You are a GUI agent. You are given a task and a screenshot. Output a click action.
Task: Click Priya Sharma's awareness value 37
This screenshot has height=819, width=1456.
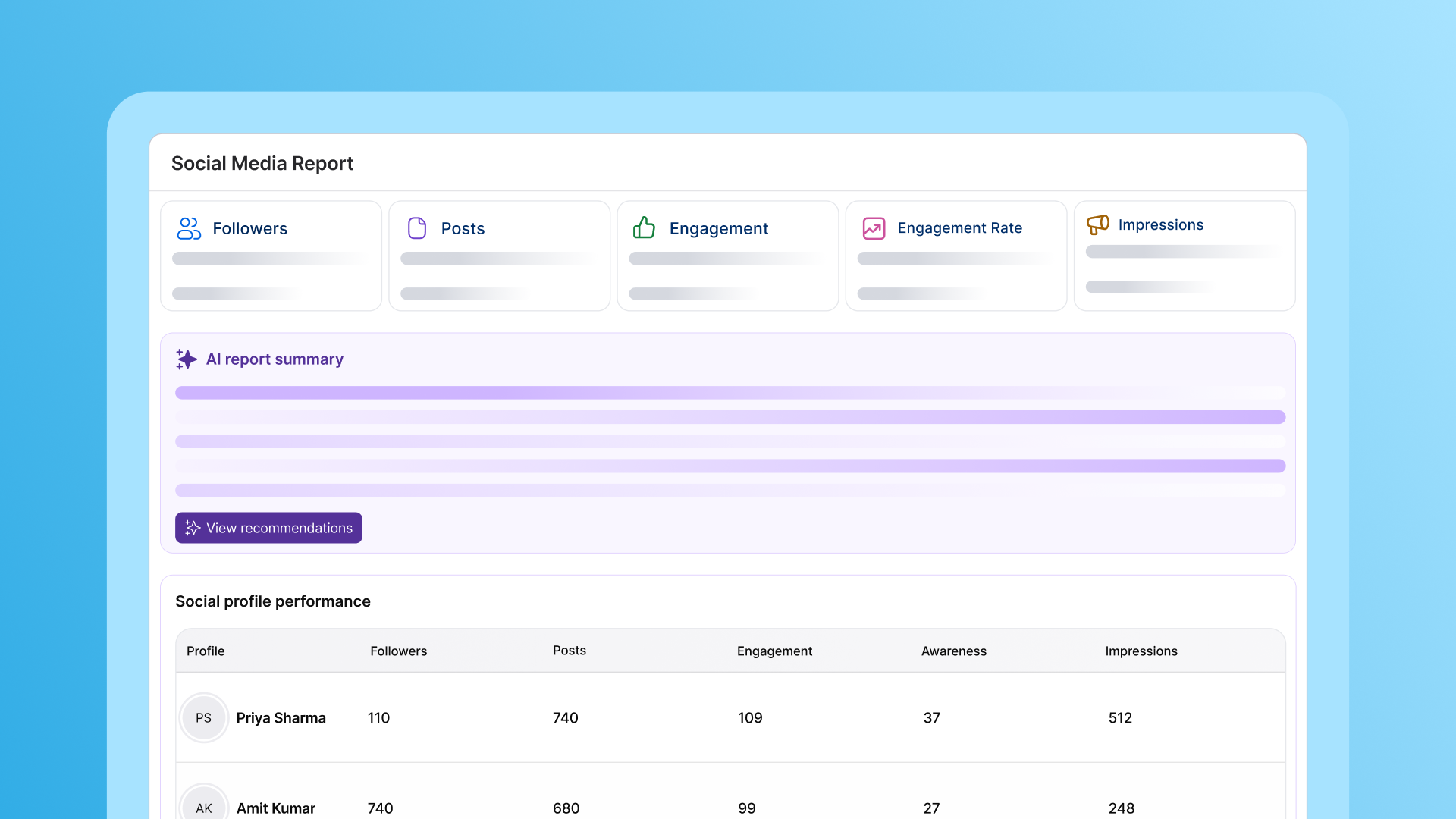tap(932, 718)
